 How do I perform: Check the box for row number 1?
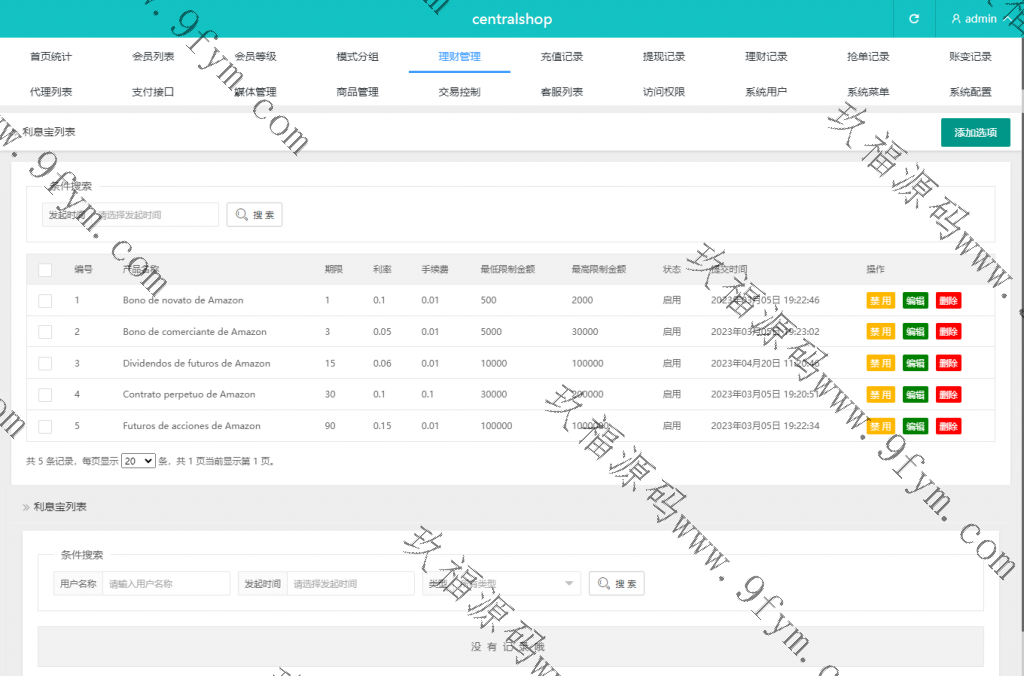pyautogui.click(x=45, y=300)
